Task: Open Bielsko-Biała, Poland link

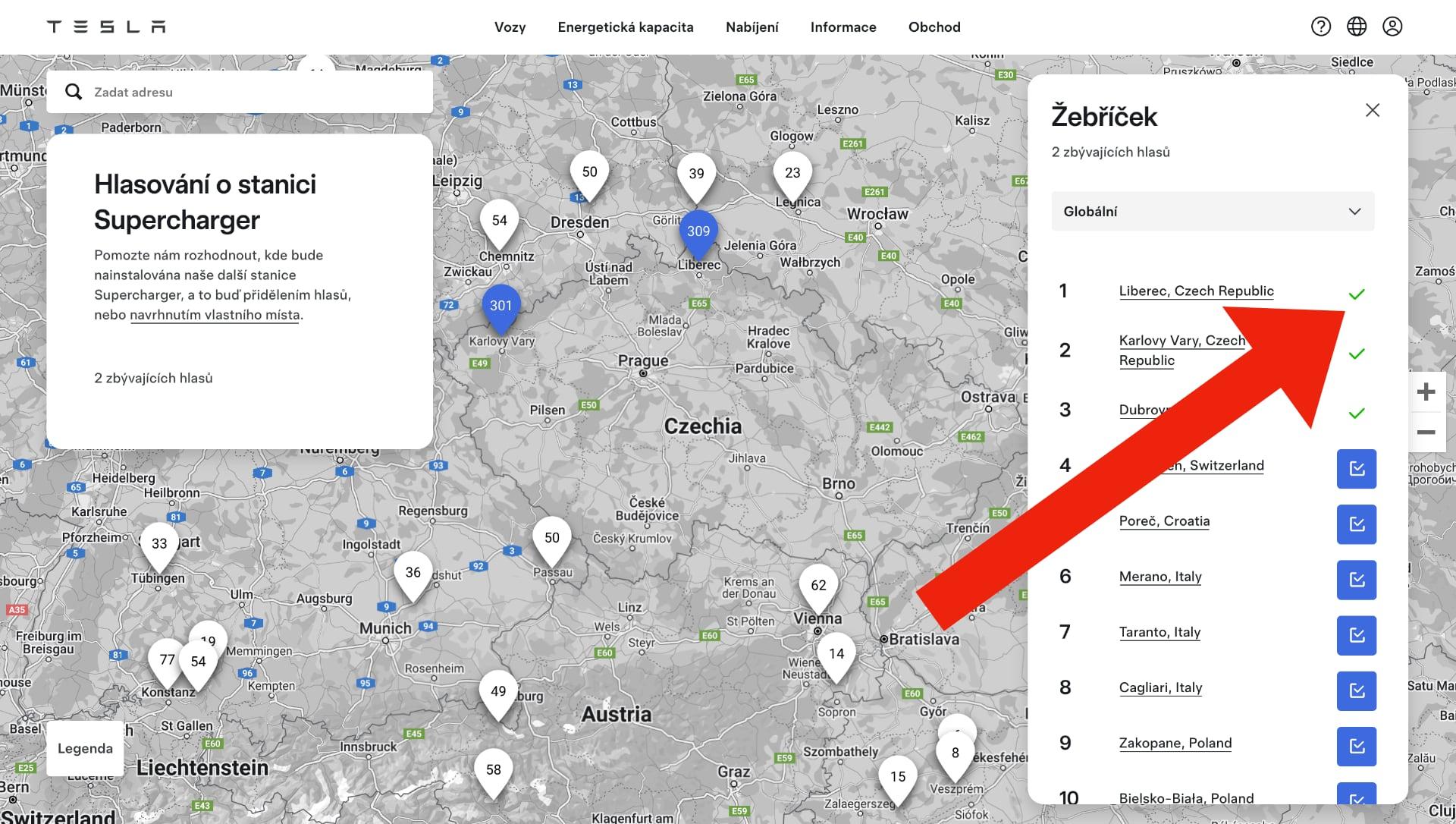Action: tap(1186, 798)
